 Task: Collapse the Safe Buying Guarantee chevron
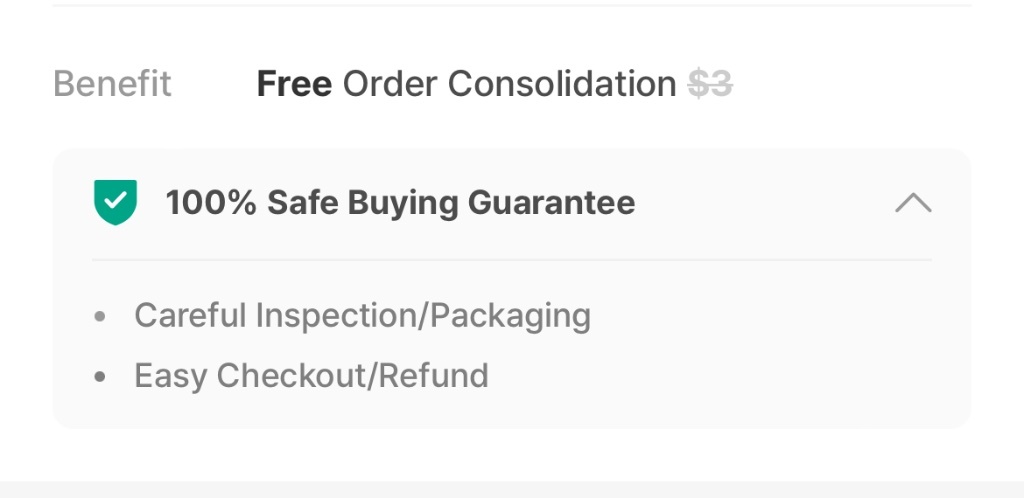click(x=913, y=202)
